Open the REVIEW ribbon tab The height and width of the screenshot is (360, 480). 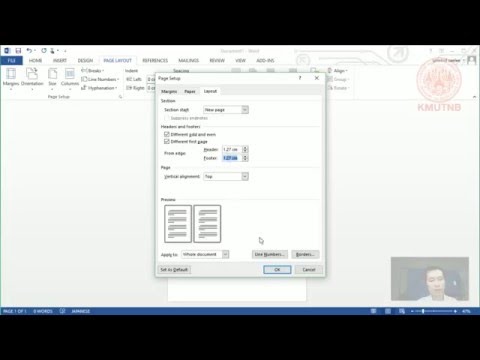pos(217,60)
